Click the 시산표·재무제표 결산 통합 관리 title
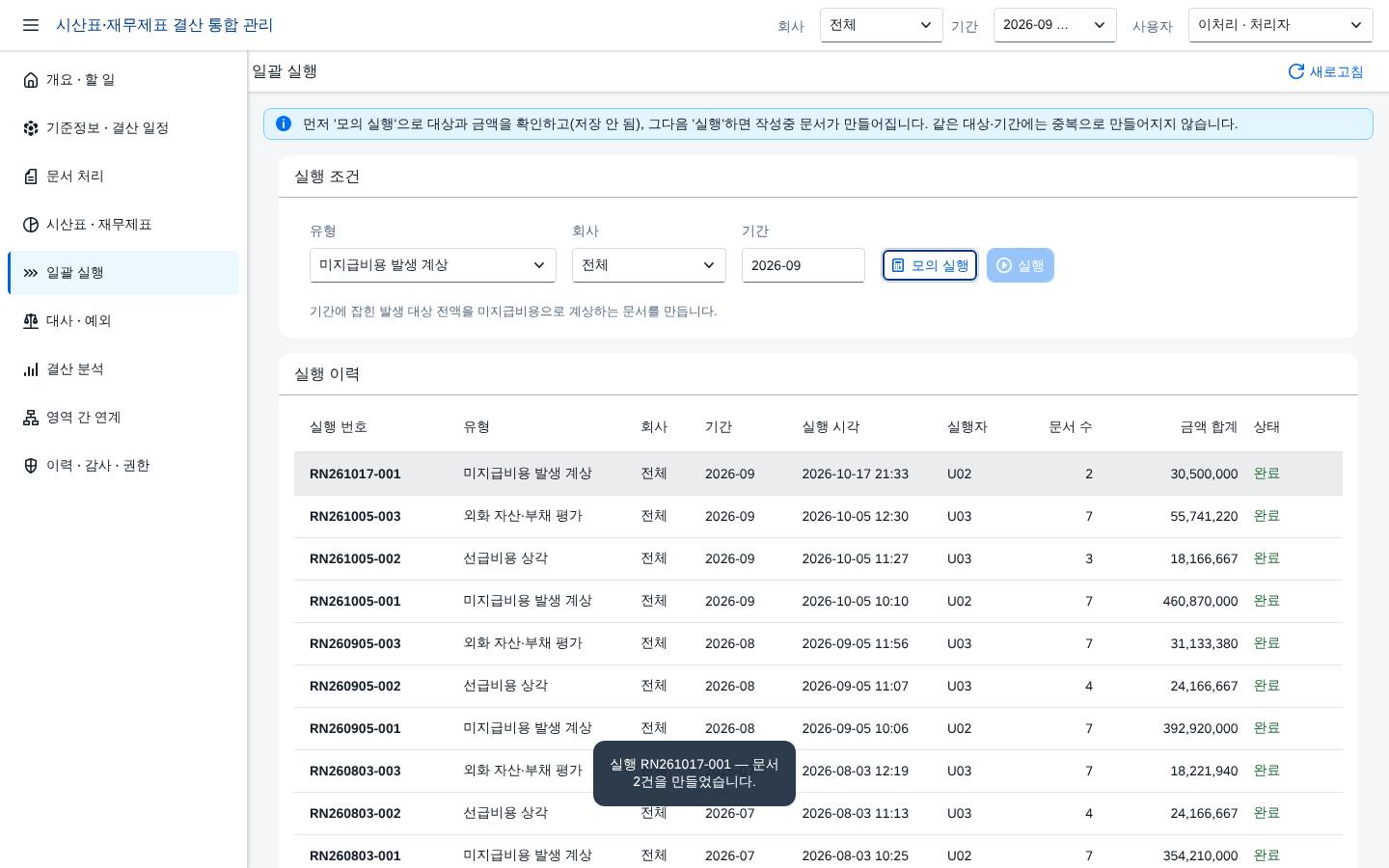Screen dimensions: 1389x868 (164, 25)
